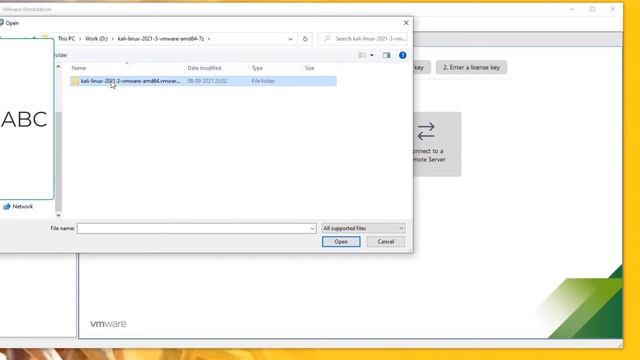Viewport: 640px width, 360px height.
Task: Expand the address bar previous locations dropdown
Action: (290, 39)
